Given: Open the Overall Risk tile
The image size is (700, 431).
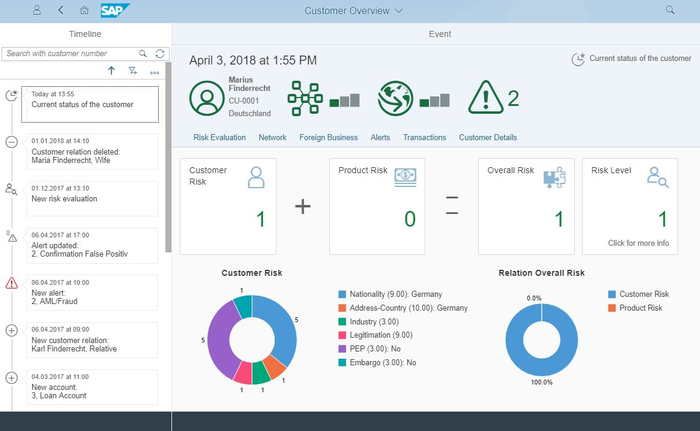Looking at the screenshot, I should [x=526, y=206].
